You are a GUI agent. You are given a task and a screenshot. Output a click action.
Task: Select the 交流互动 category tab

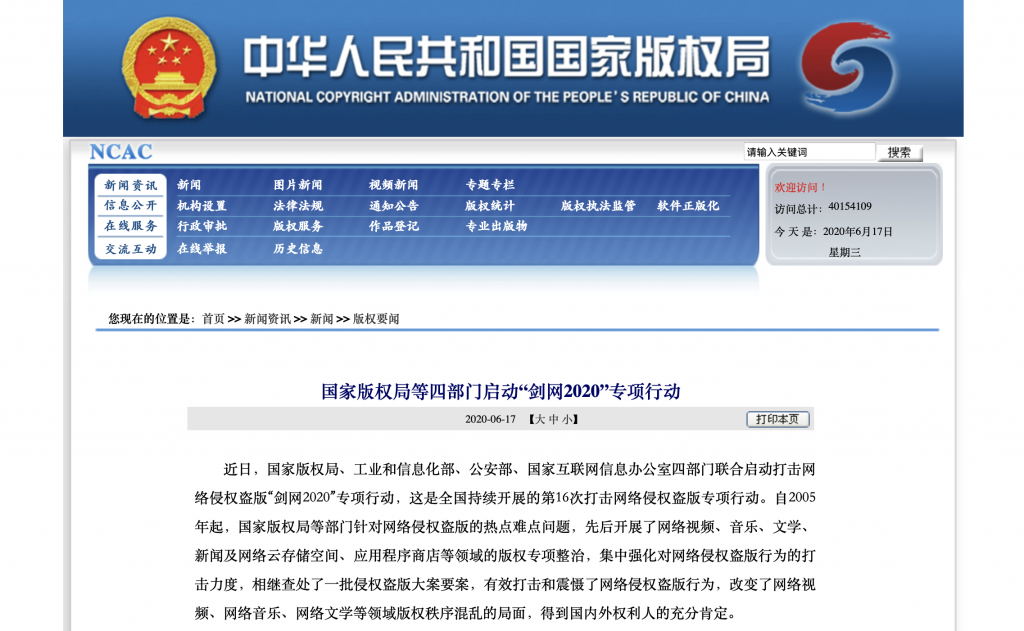pos(131,249)
